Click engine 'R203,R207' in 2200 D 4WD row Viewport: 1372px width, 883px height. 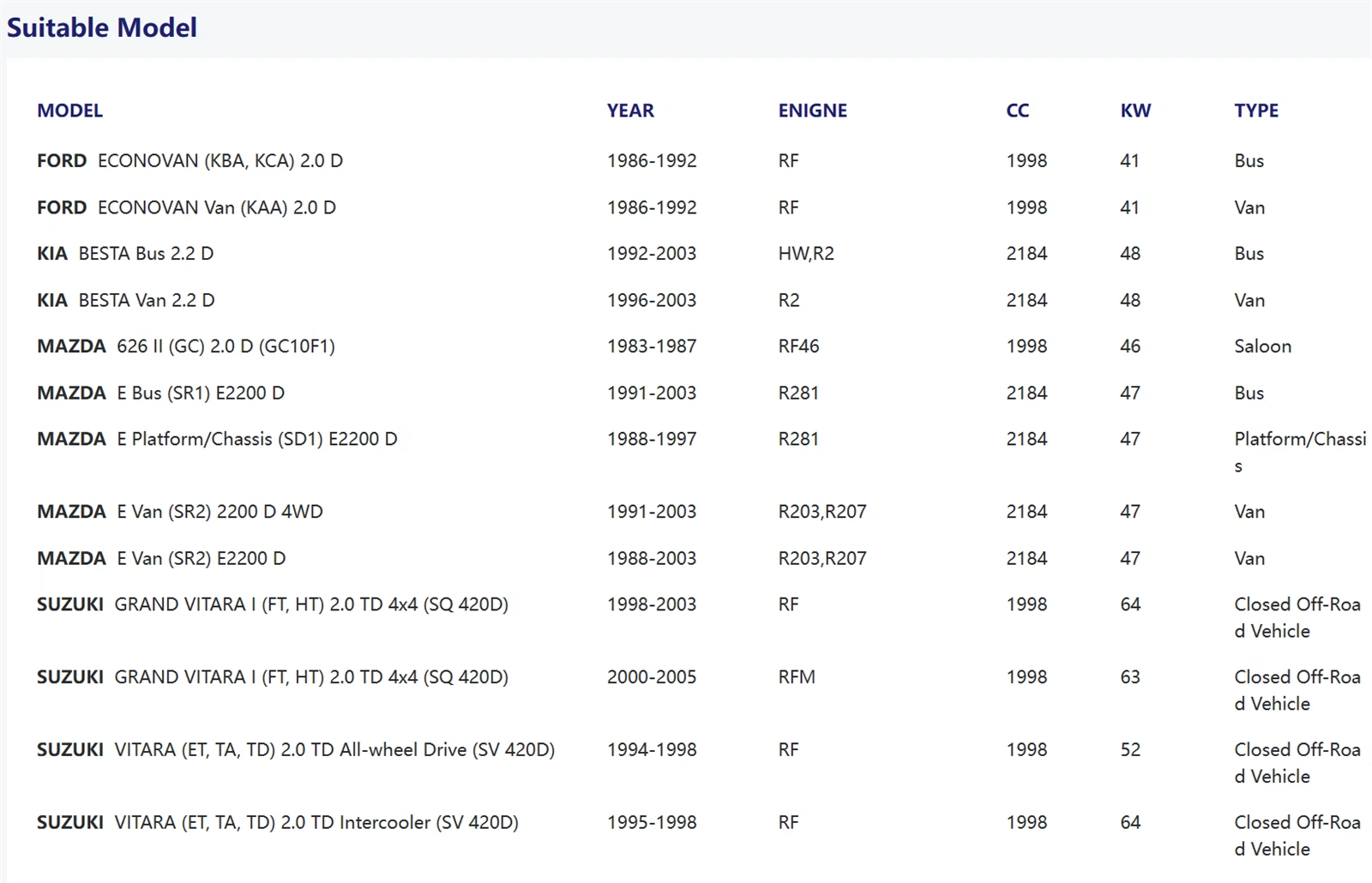[x=822, y=512]
